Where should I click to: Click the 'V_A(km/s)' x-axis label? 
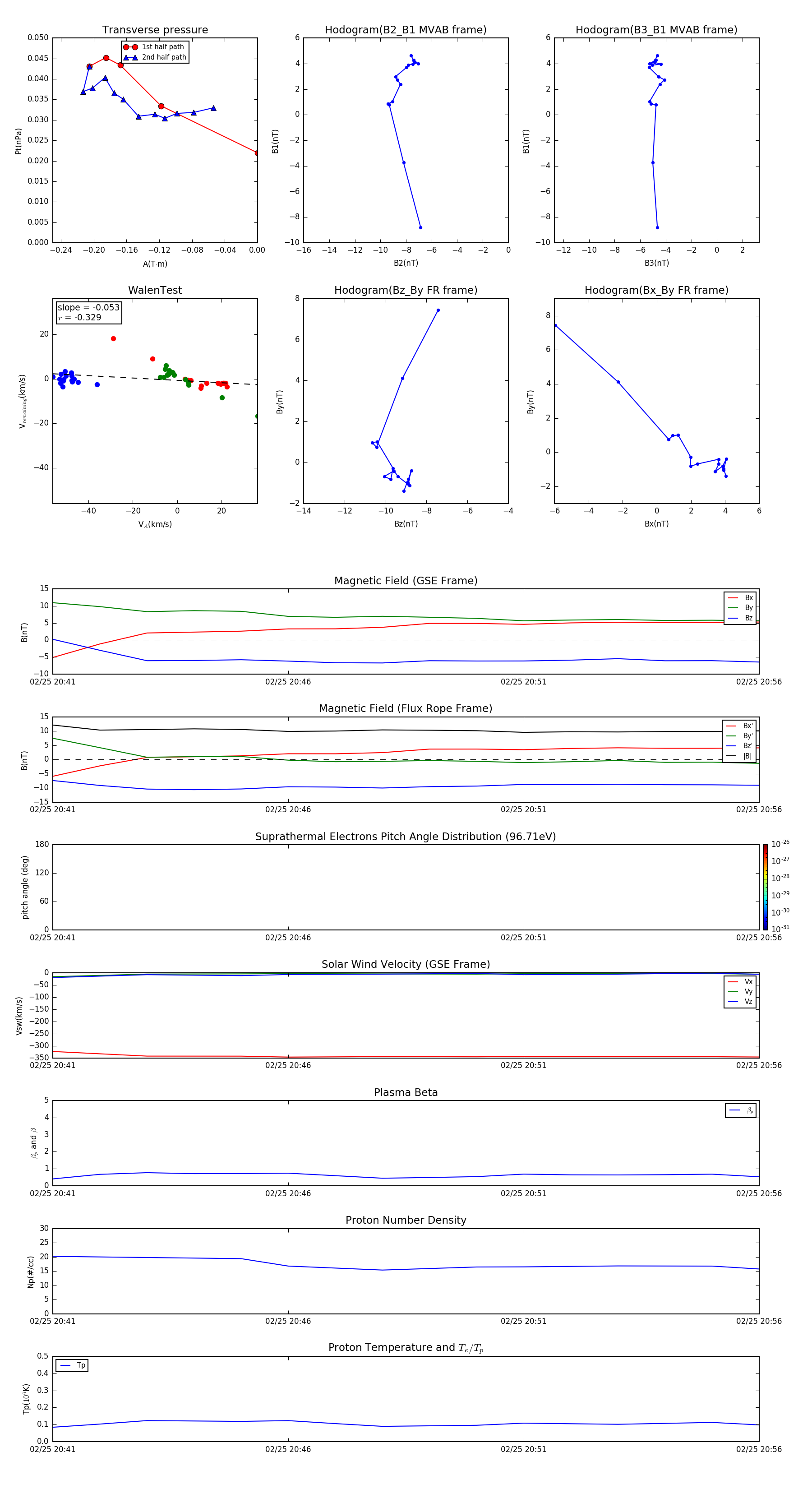[155, 524]
